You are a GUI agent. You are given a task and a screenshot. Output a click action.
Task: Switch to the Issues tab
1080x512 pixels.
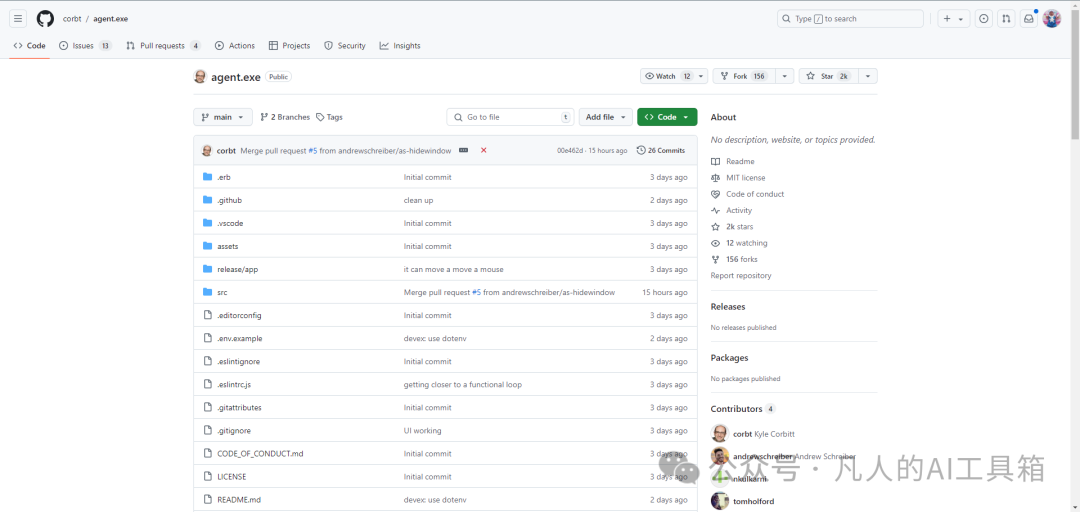[x=85, y=45]
